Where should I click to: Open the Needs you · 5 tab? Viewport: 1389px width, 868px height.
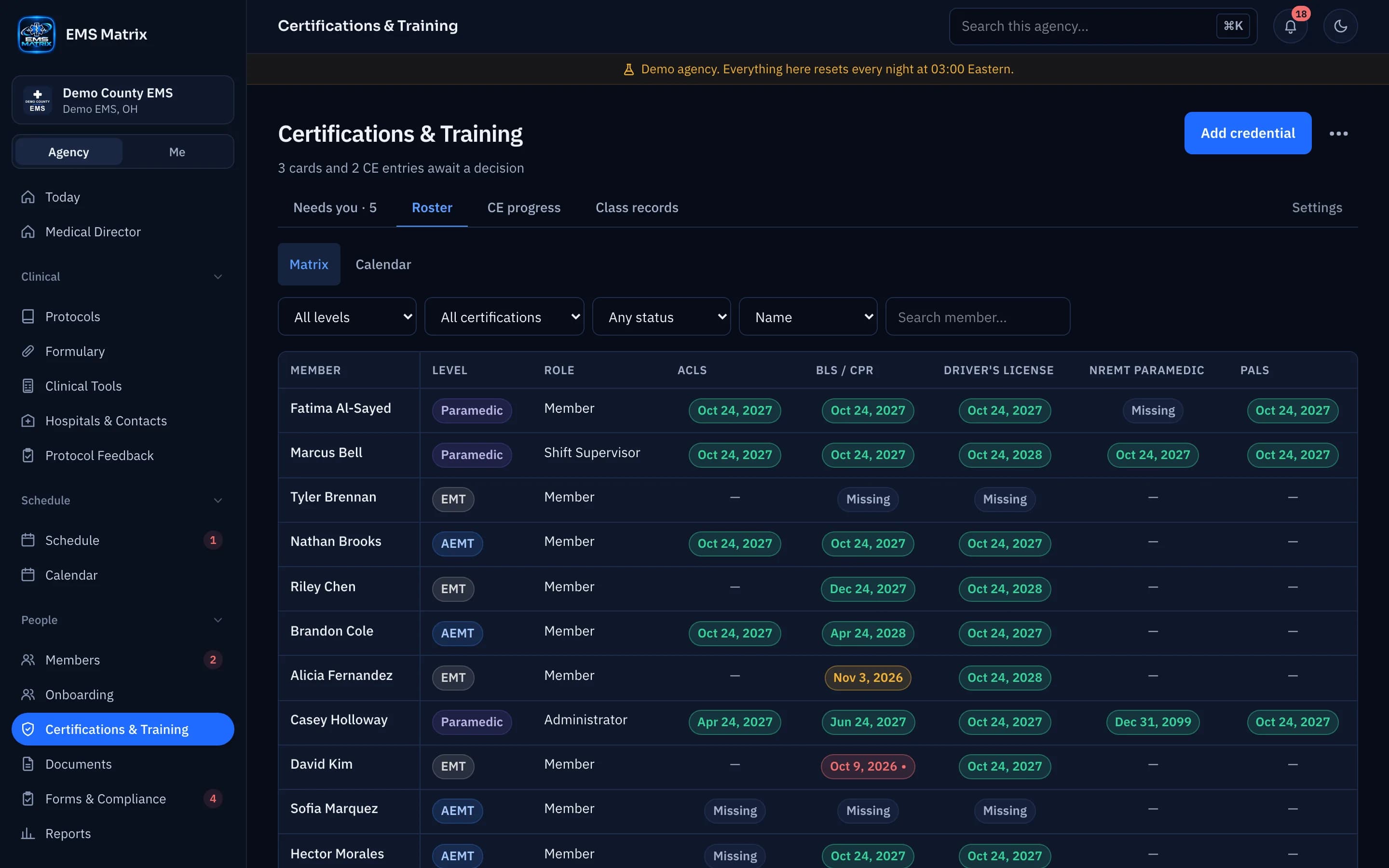click(335, 208)
